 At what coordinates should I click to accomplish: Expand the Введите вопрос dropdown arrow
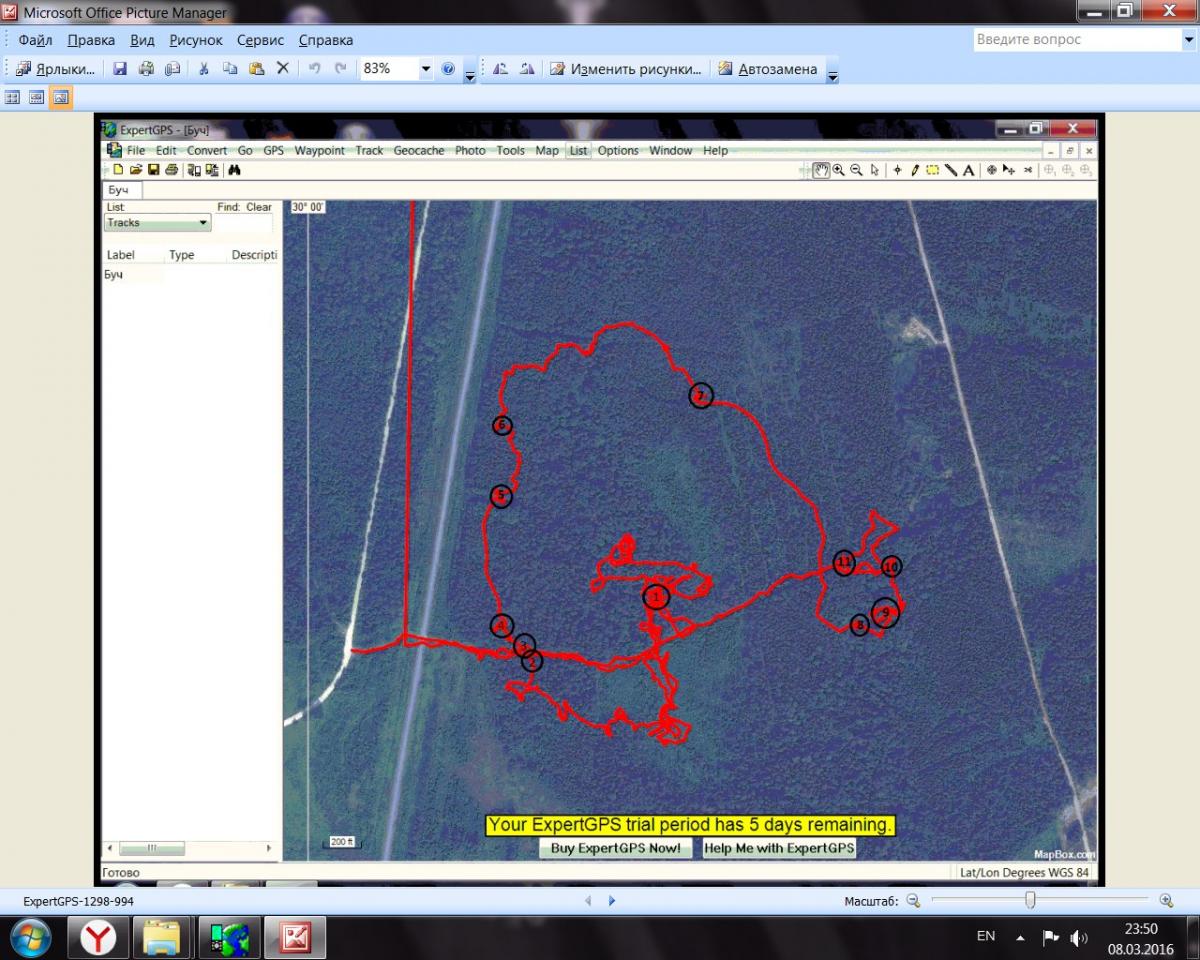(x=1188, y=40)
